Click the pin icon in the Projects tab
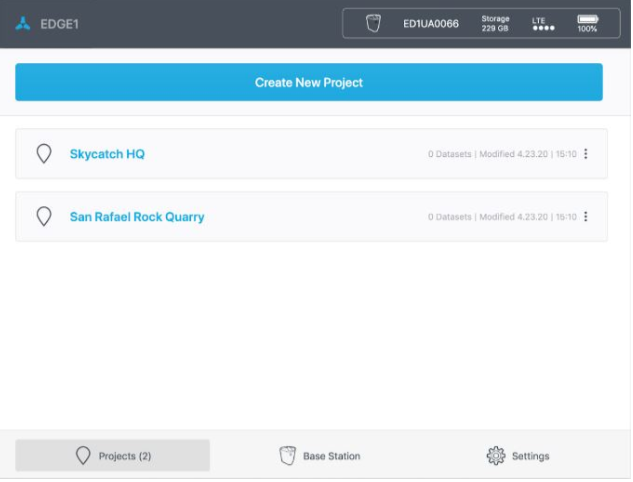This screenshot has height=482, width=633. point(83,455)
